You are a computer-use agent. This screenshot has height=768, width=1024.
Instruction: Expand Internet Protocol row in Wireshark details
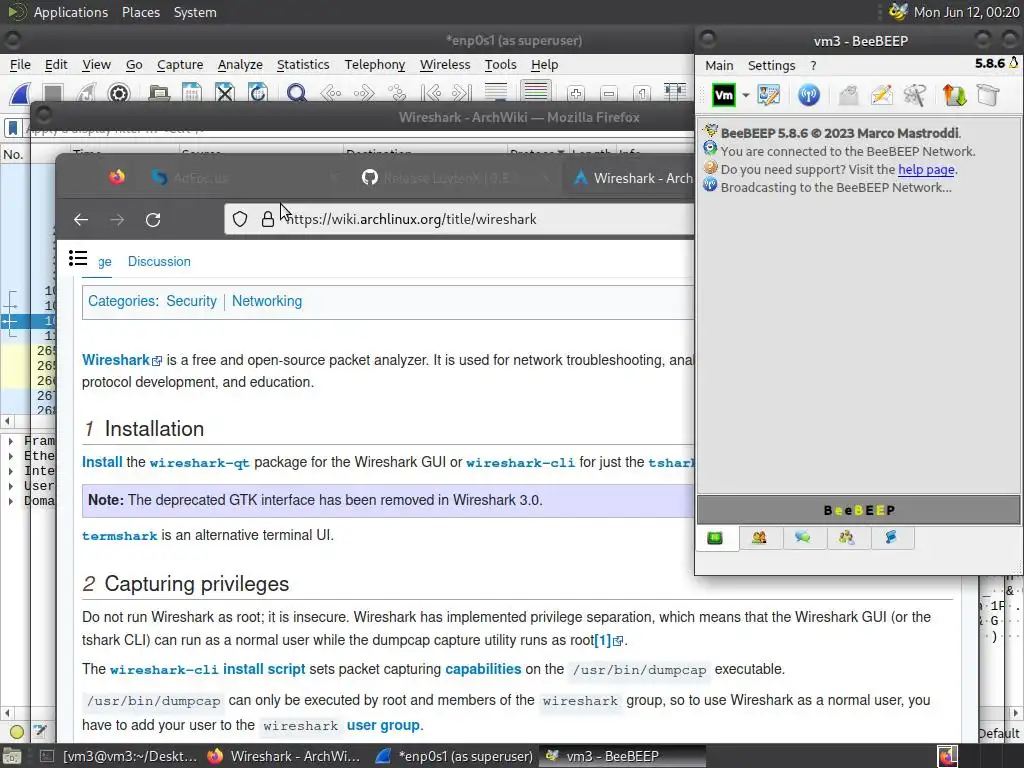[10, 471]
